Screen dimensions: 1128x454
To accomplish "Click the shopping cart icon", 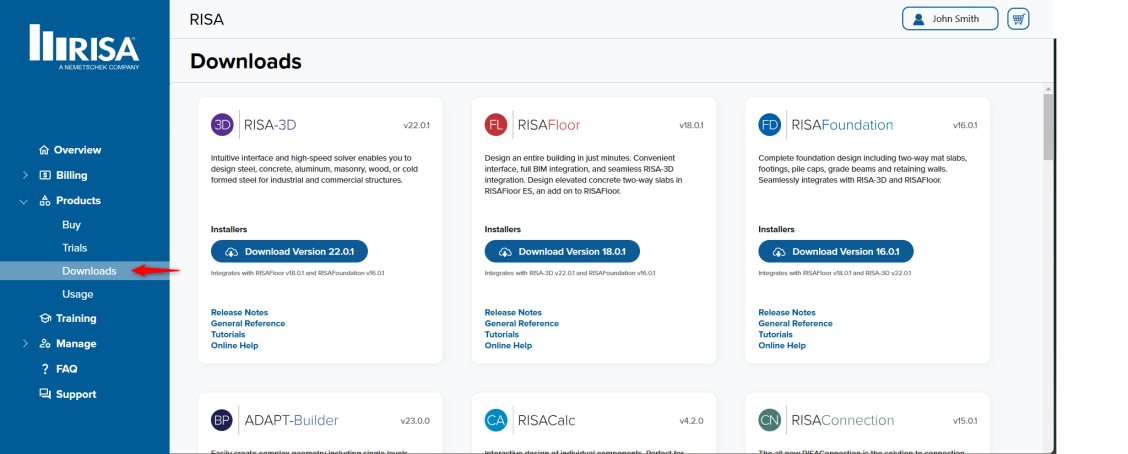I will click(1018, 19).
